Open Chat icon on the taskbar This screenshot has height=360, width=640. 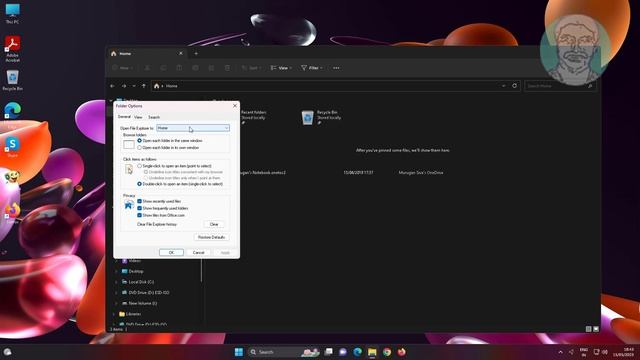343,352
